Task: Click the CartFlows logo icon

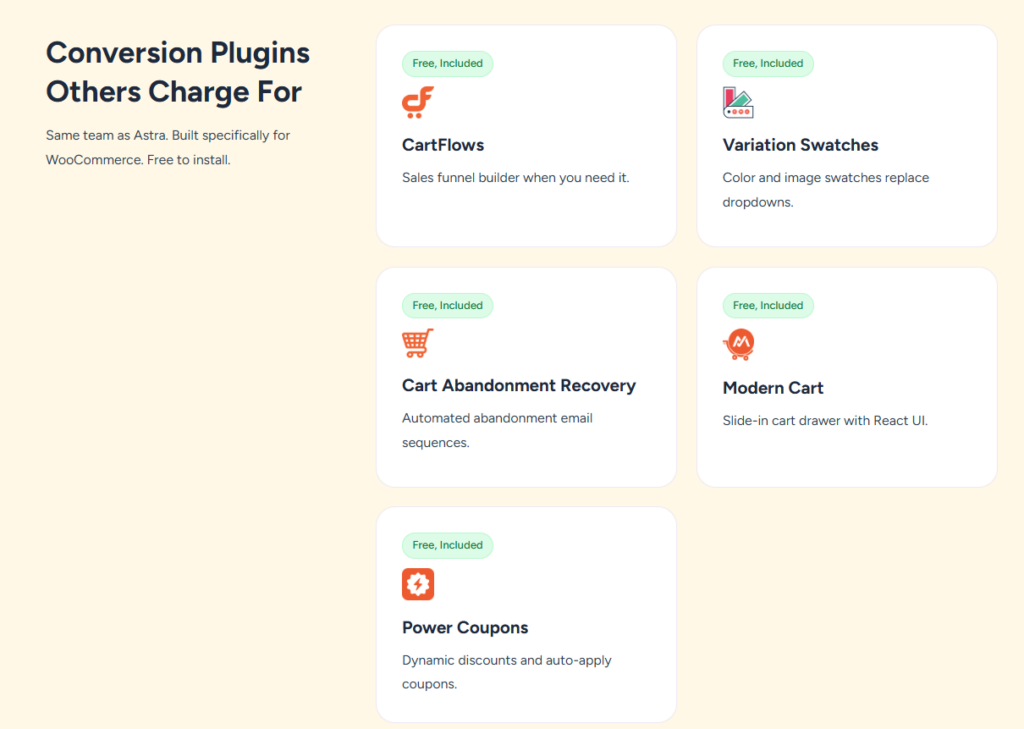Action: pos(418,103)
